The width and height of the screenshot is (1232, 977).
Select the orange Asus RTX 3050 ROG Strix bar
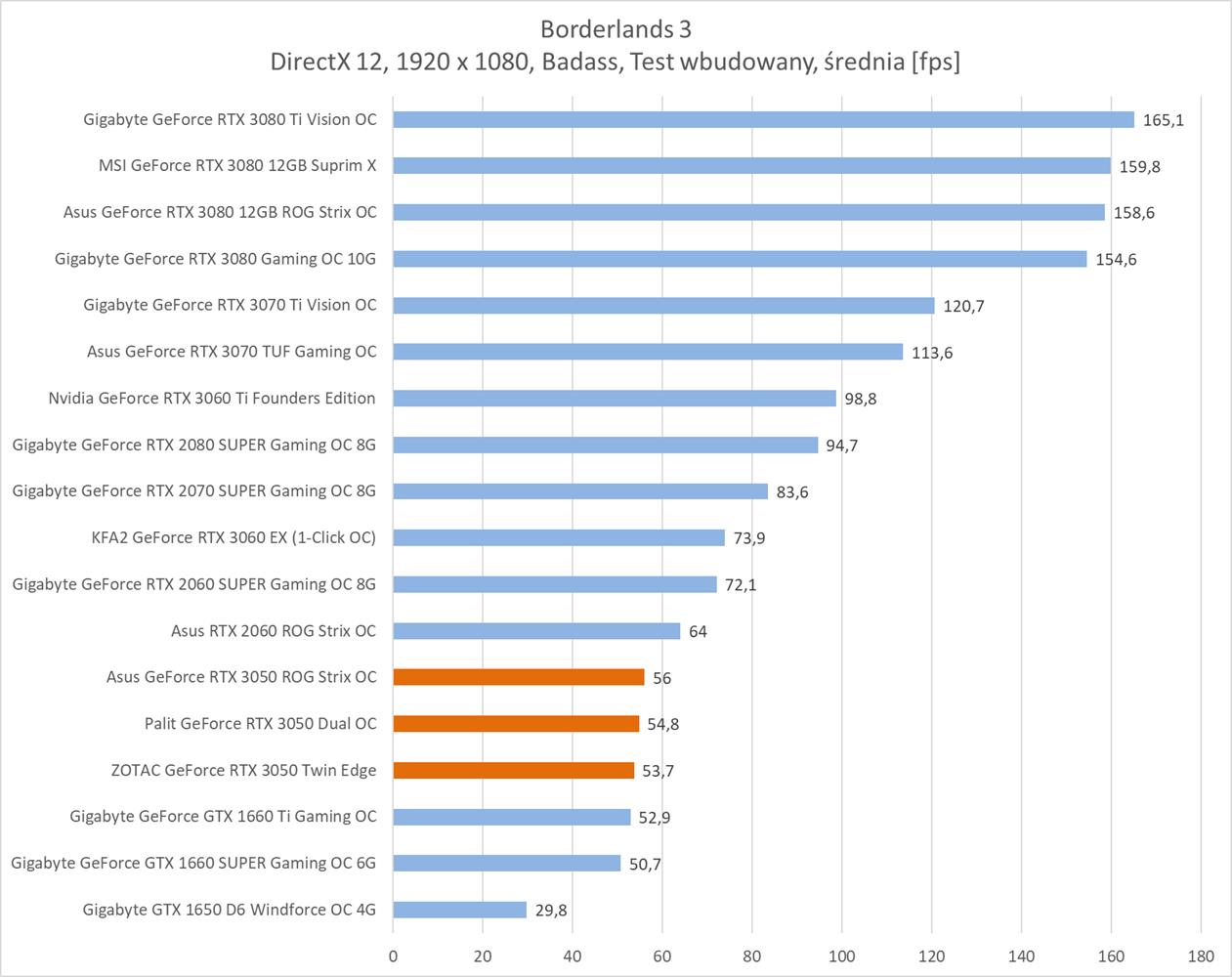(519, 677)
